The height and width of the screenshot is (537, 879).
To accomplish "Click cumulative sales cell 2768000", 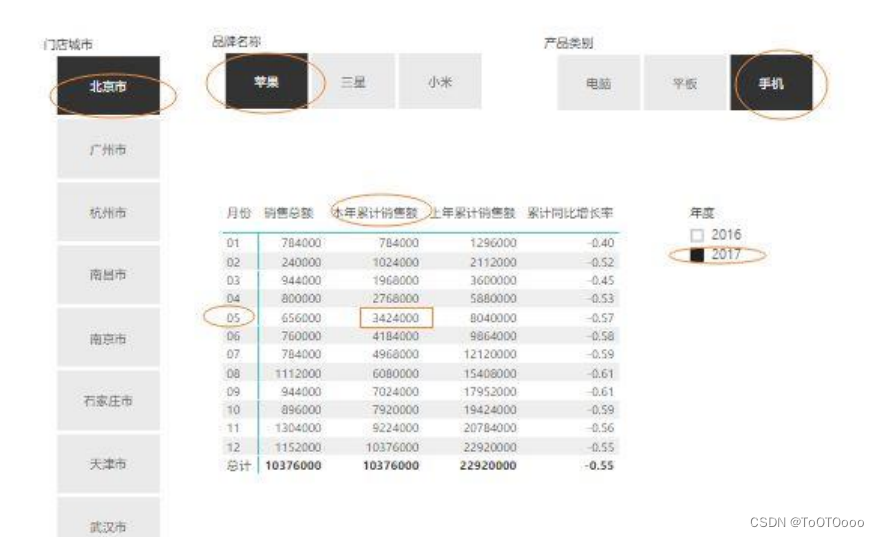I will (396, 298).
